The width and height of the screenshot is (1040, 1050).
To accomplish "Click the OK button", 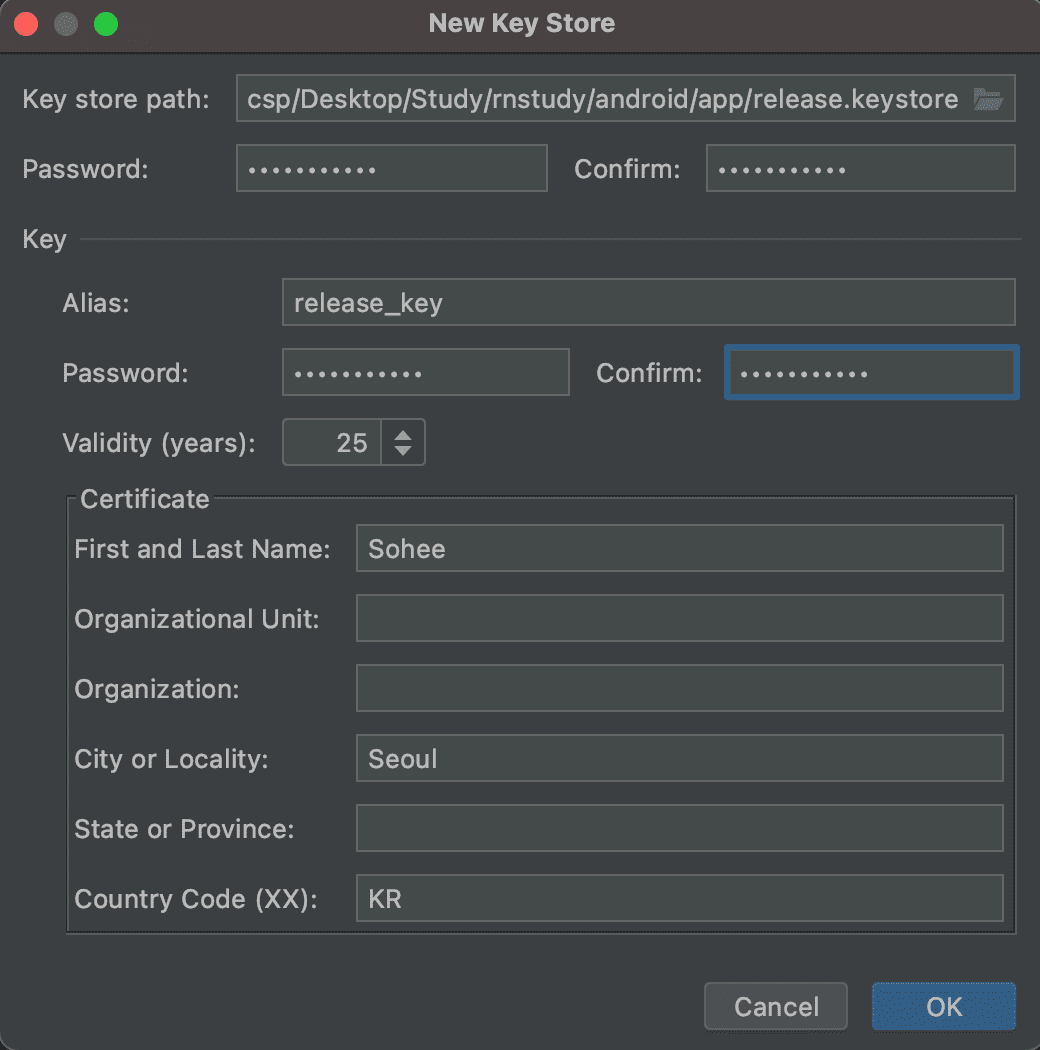I will 943,1006.
